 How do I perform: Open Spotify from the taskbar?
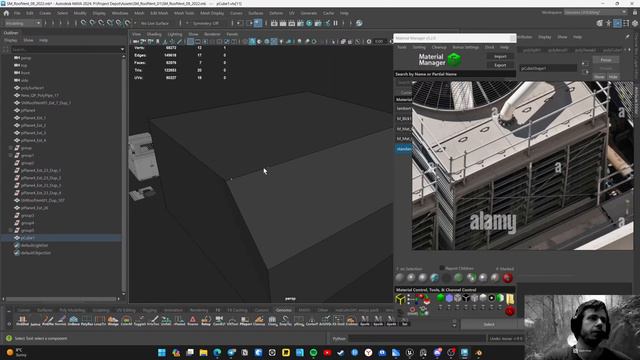pos(313,352)
